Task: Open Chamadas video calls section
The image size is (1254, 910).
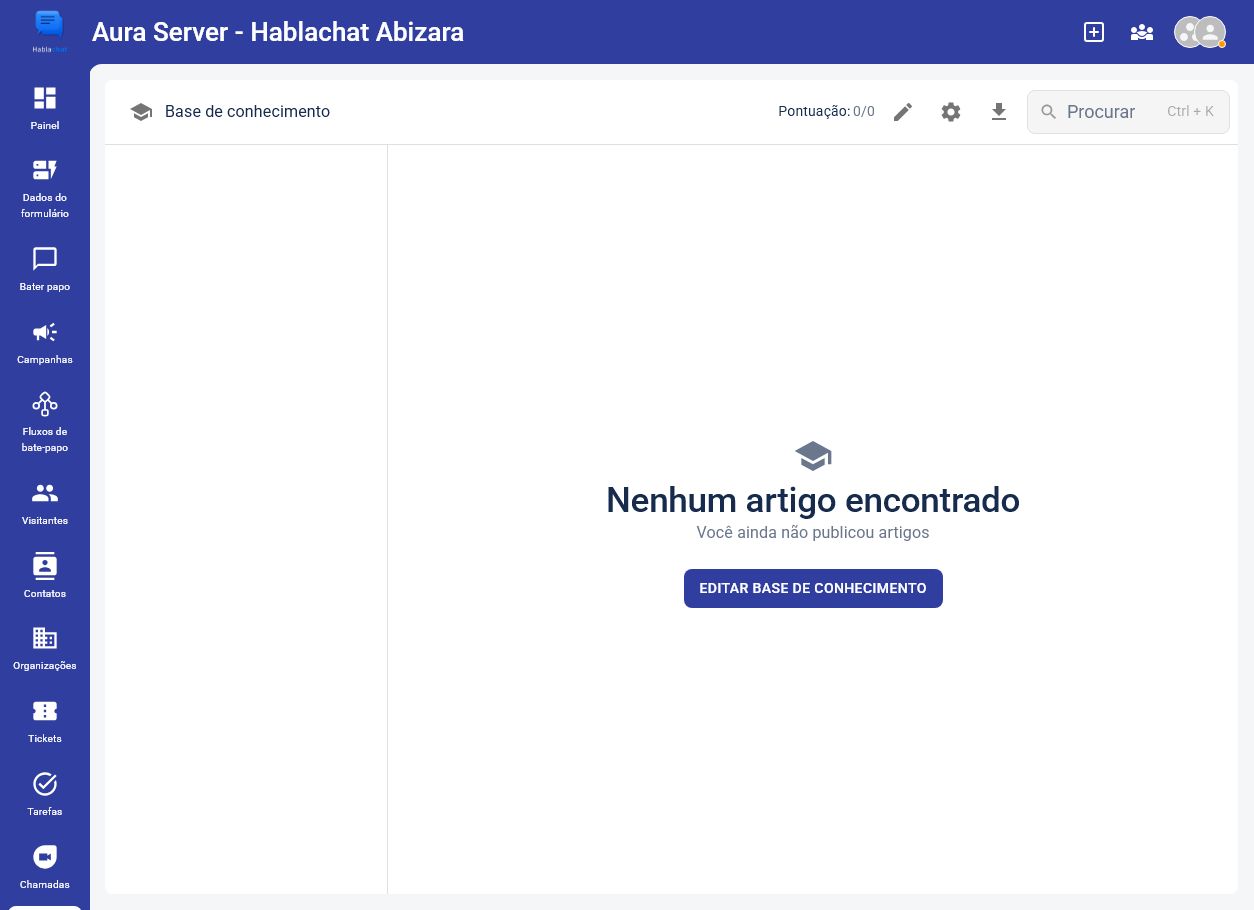Action: tap(45, 867)
